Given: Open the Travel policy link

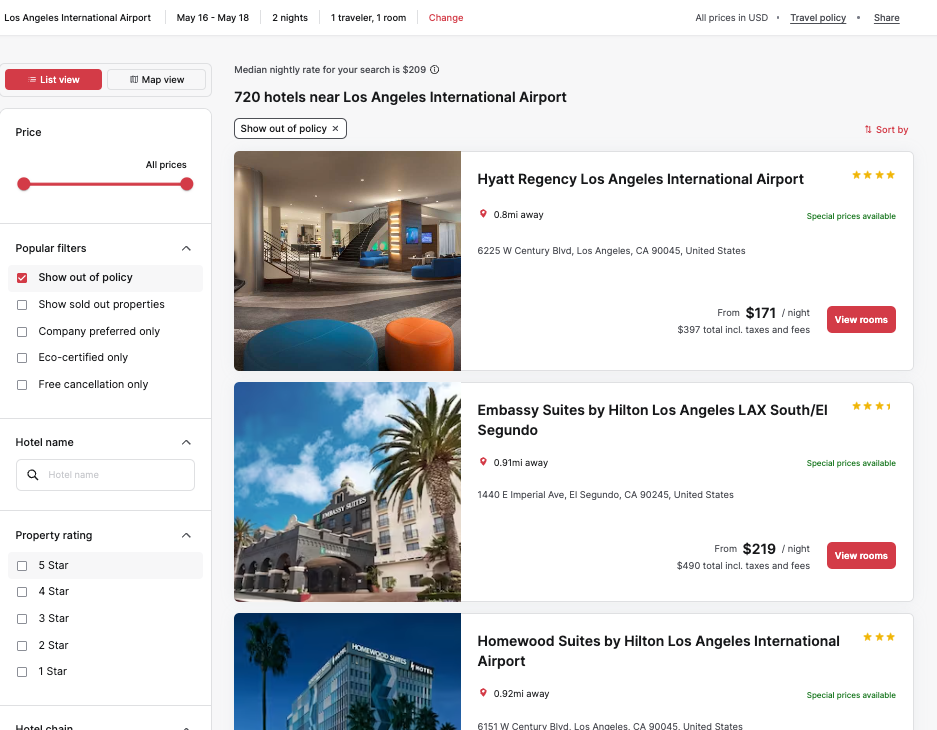Looking at the screenshot, I should [818, 18].
